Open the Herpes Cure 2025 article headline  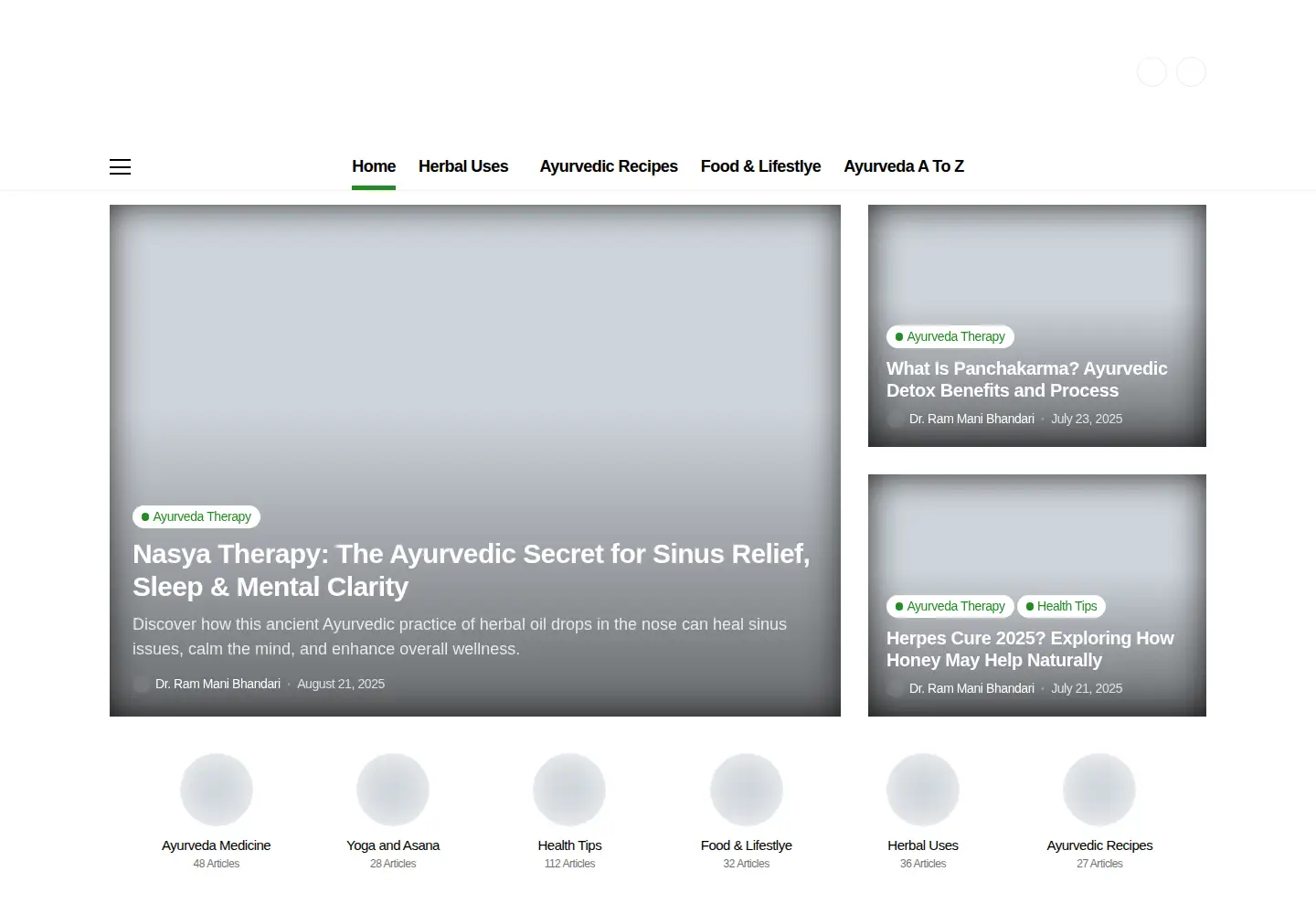(x=1030, y=649)
